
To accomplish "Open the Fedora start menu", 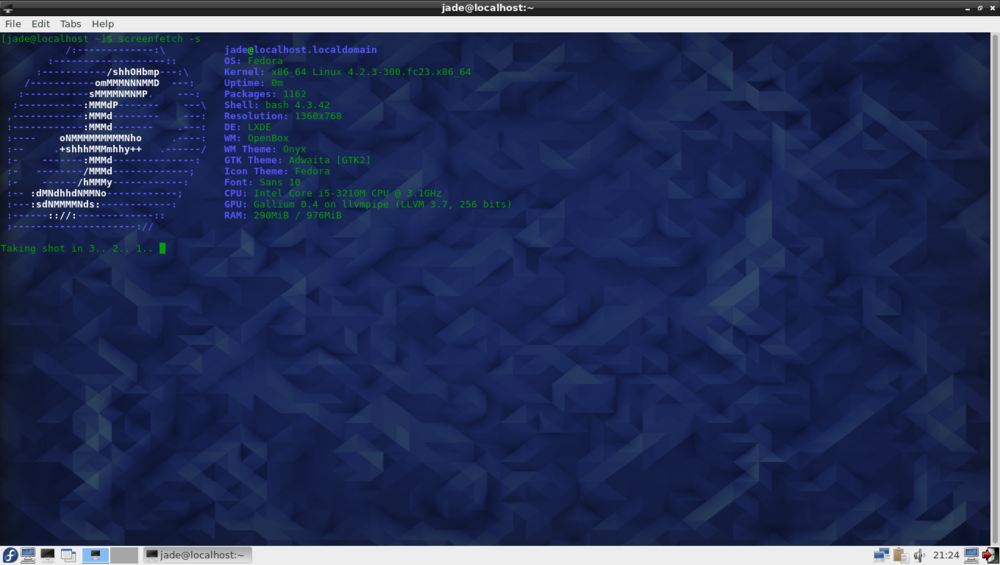I will 10,555.
